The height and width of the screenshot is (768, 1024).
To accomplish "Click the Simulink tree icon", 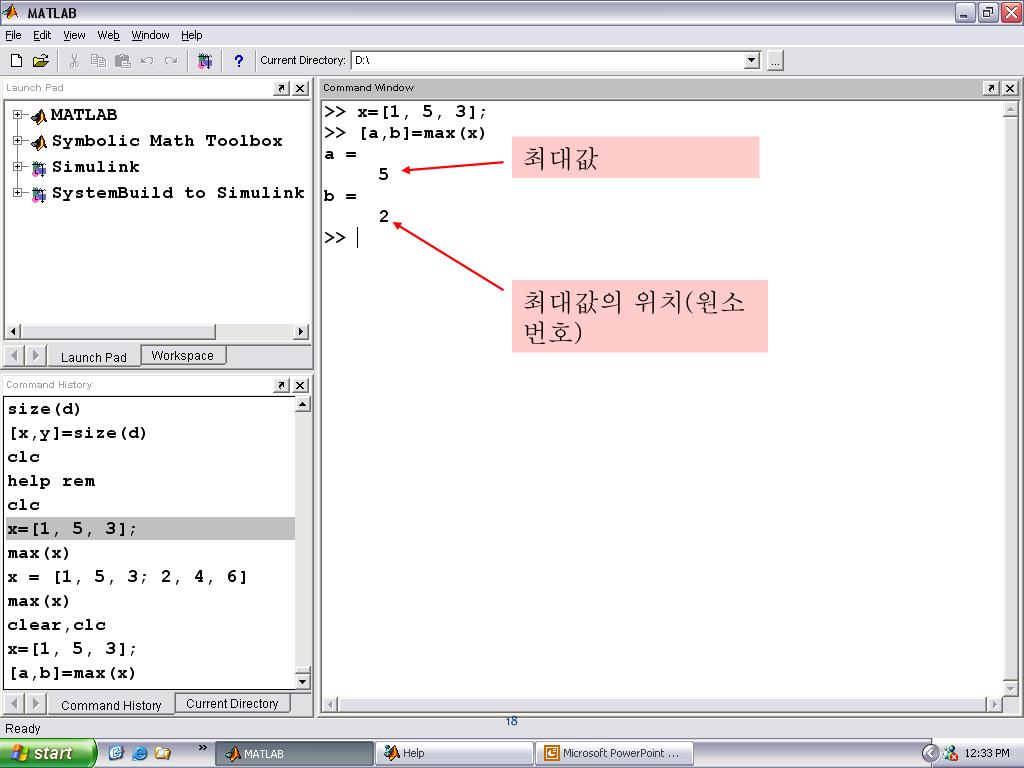I will [39, 168].
